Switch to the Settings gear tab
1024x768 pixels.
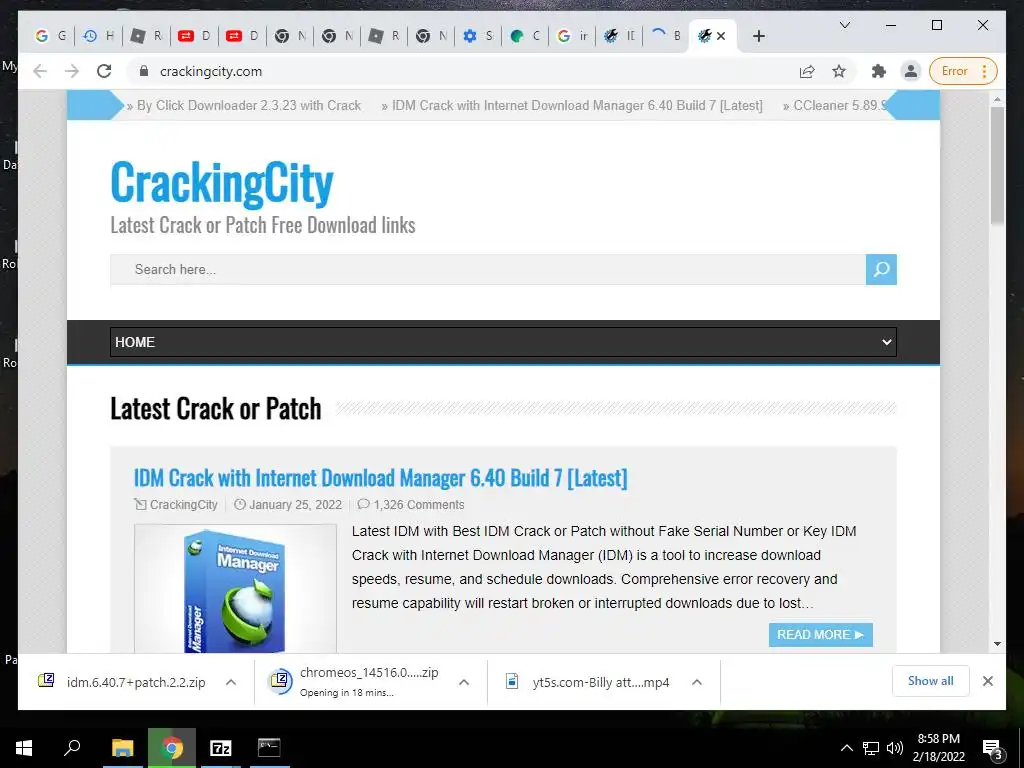pyautogui.click(x=478, y=36)
